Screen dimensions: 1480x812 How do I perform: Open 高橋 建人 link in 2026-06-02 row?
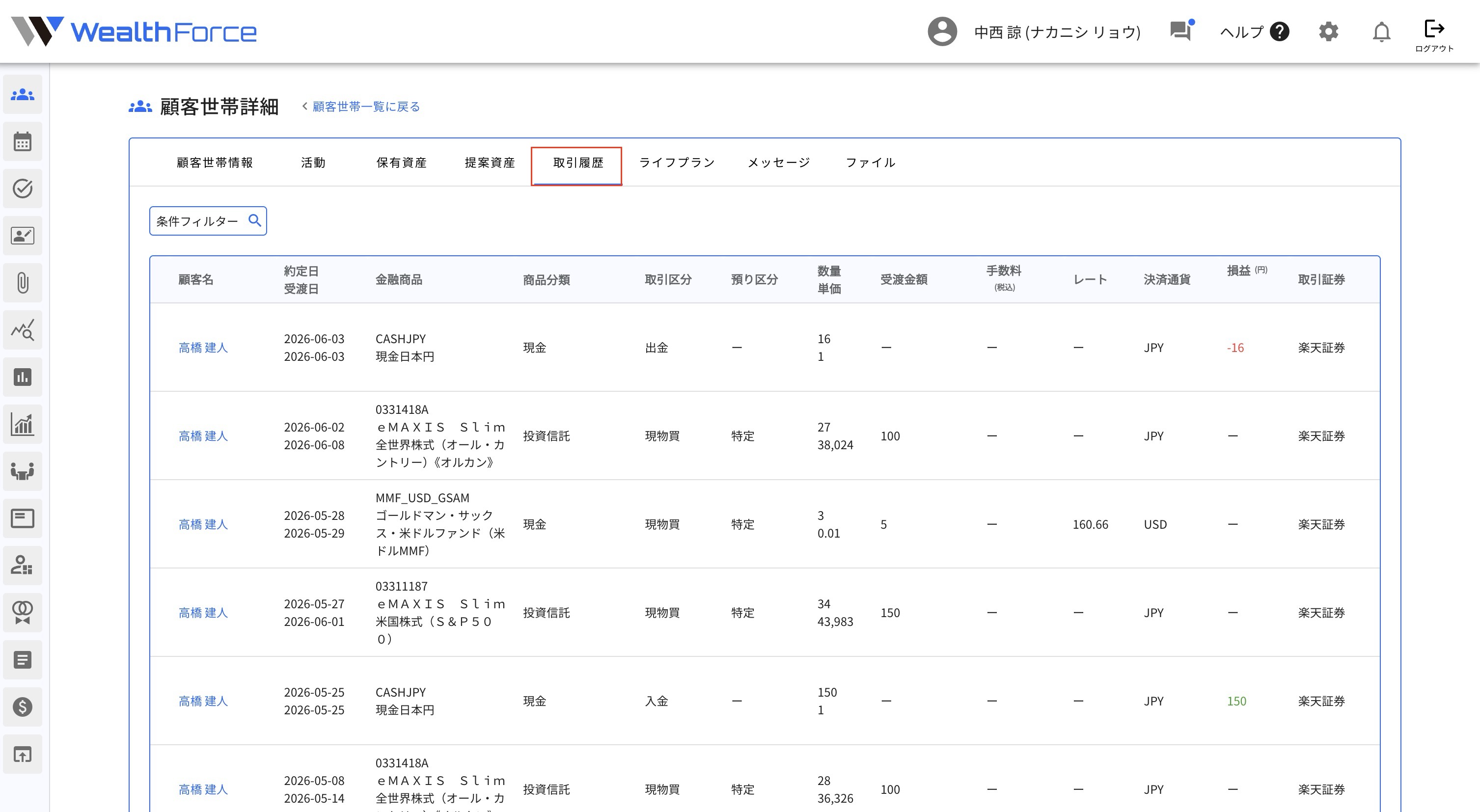coord(203,436)
